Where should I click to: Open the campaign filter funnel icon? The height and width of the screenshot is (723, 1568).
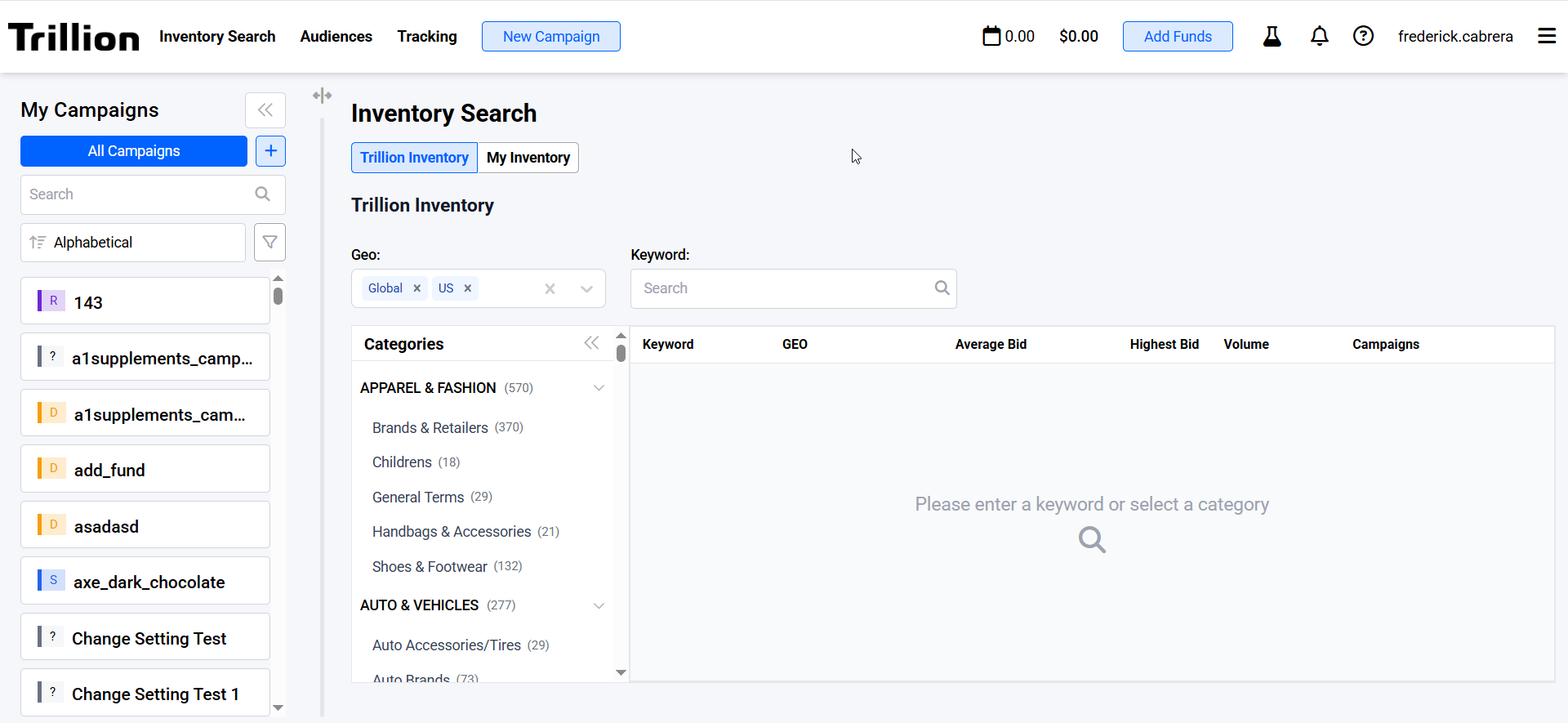[x=269, y=243]
